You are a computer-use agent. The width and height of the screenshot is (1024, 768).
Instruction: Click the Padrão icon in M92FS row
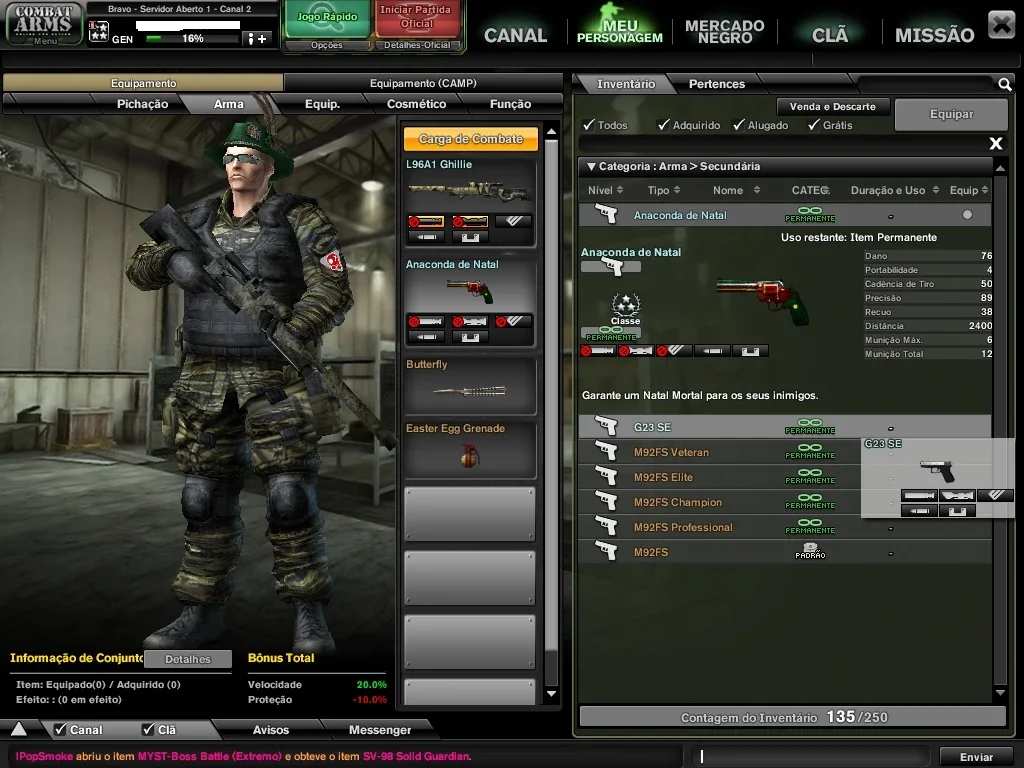point(810,551)
